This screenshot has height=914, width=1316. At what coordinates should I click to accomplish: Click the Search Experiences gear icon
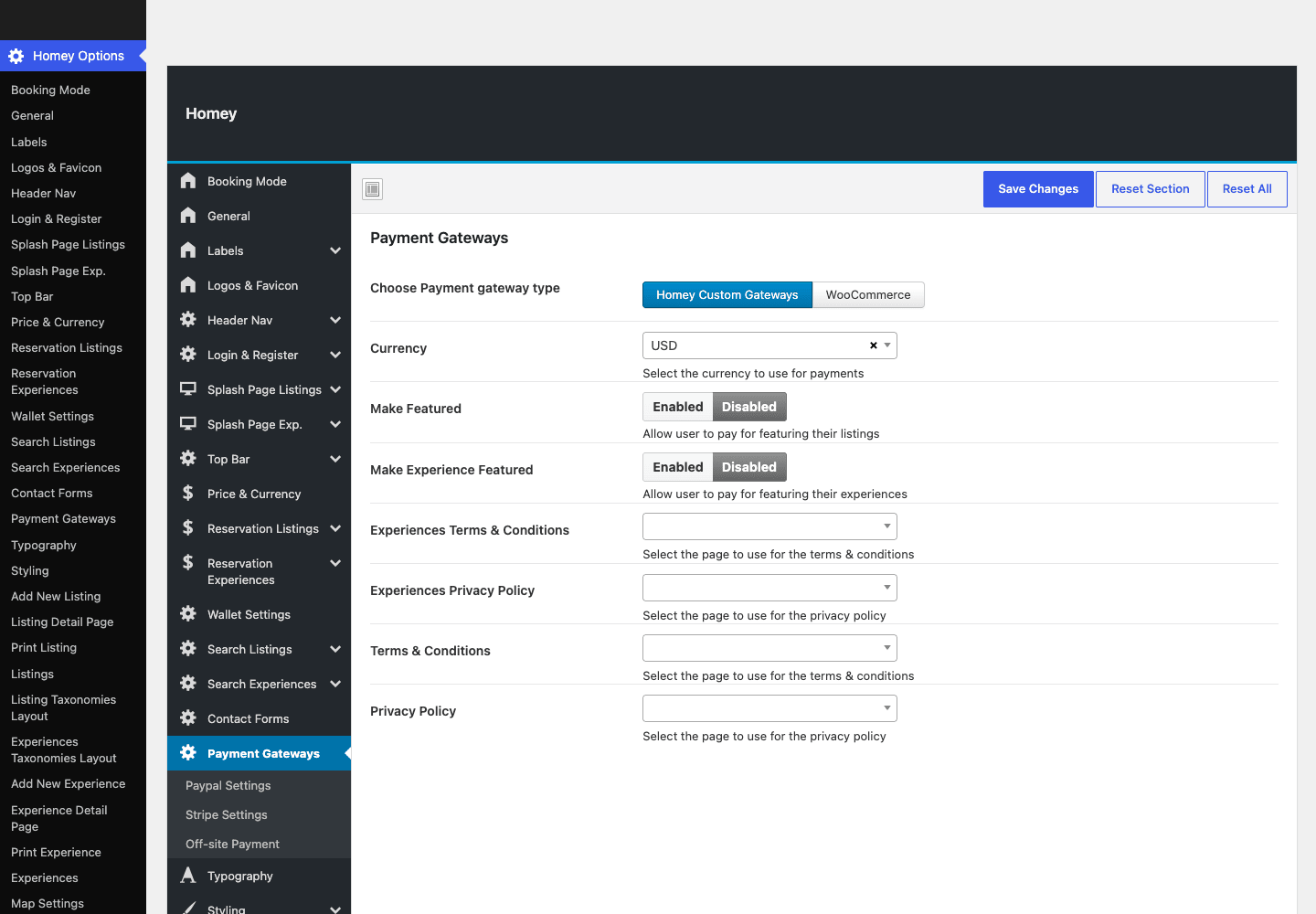(188, 684)
